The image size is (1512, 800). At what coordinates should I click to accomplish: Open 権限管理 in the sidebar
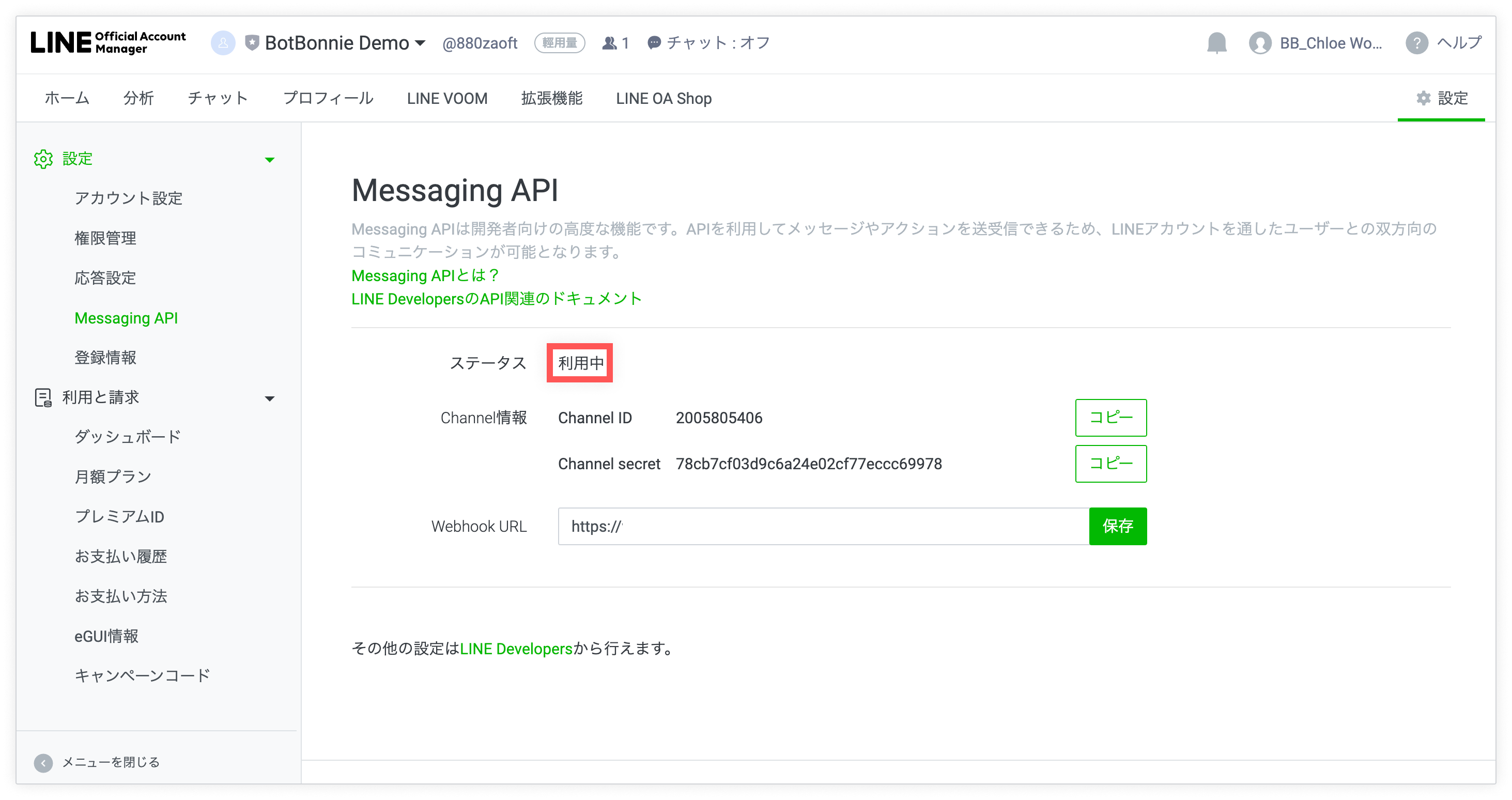105,238
